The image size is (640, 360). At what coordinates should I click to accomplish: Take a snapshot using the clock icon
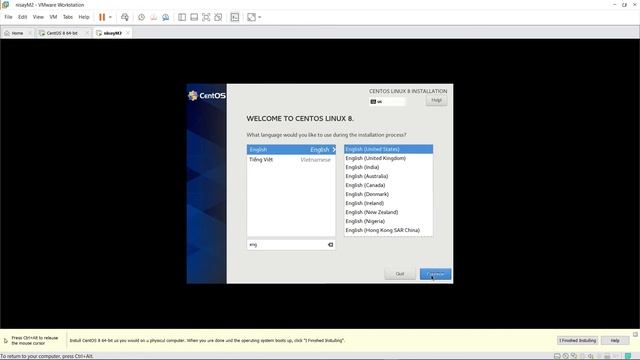[x=141, y=17]
